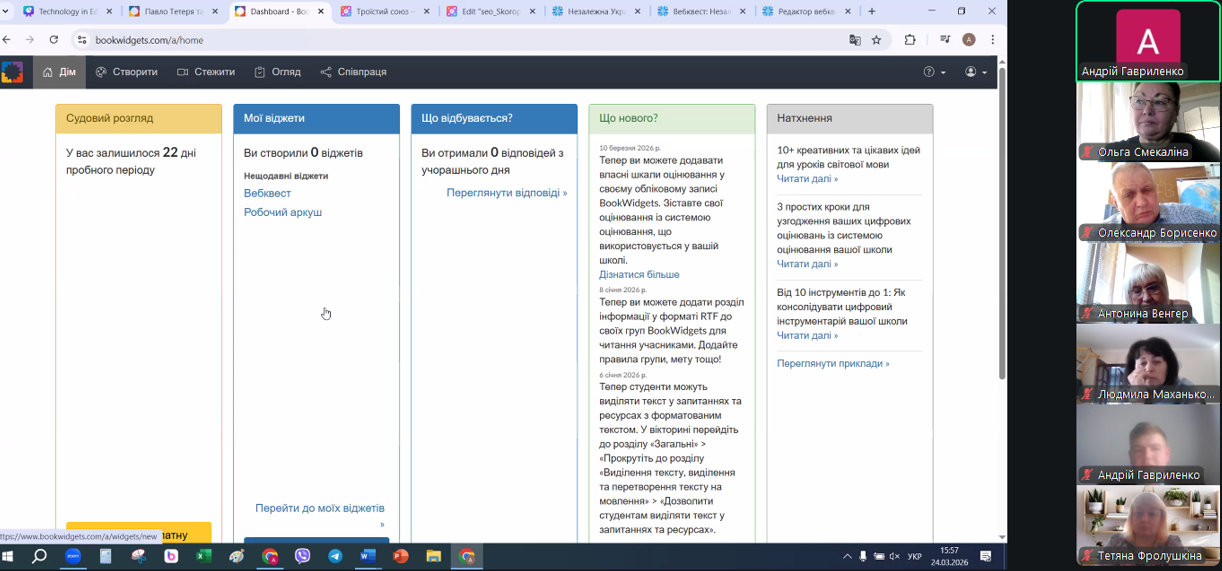Click the translate page icon in address bar

coord(855,40)
